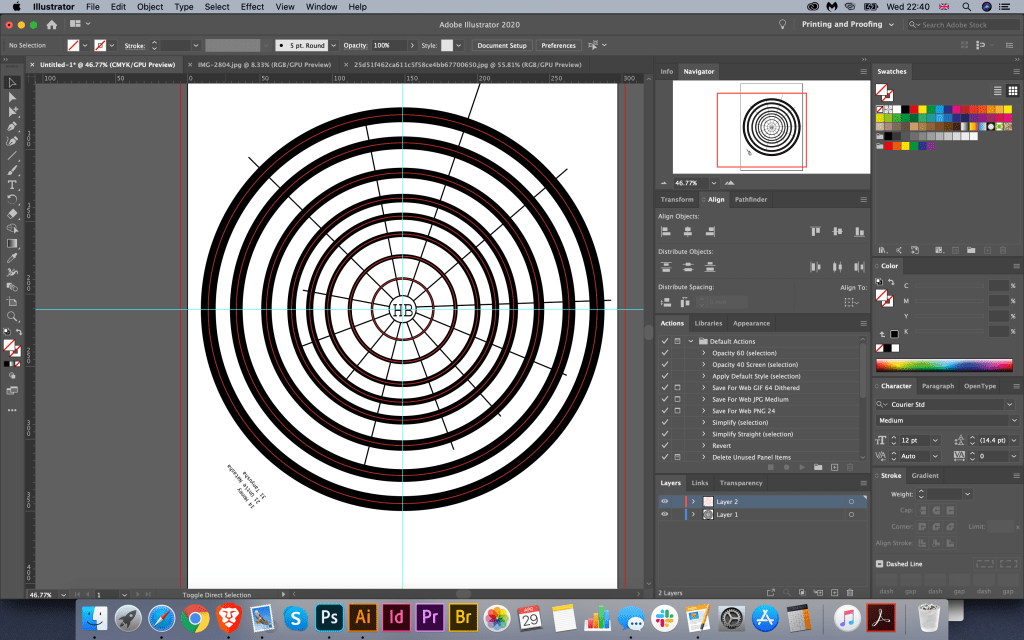Viewport: 1024px width, 640px height.
Task: Enable the Dashed Line checkbox
Action: point(880,564)
